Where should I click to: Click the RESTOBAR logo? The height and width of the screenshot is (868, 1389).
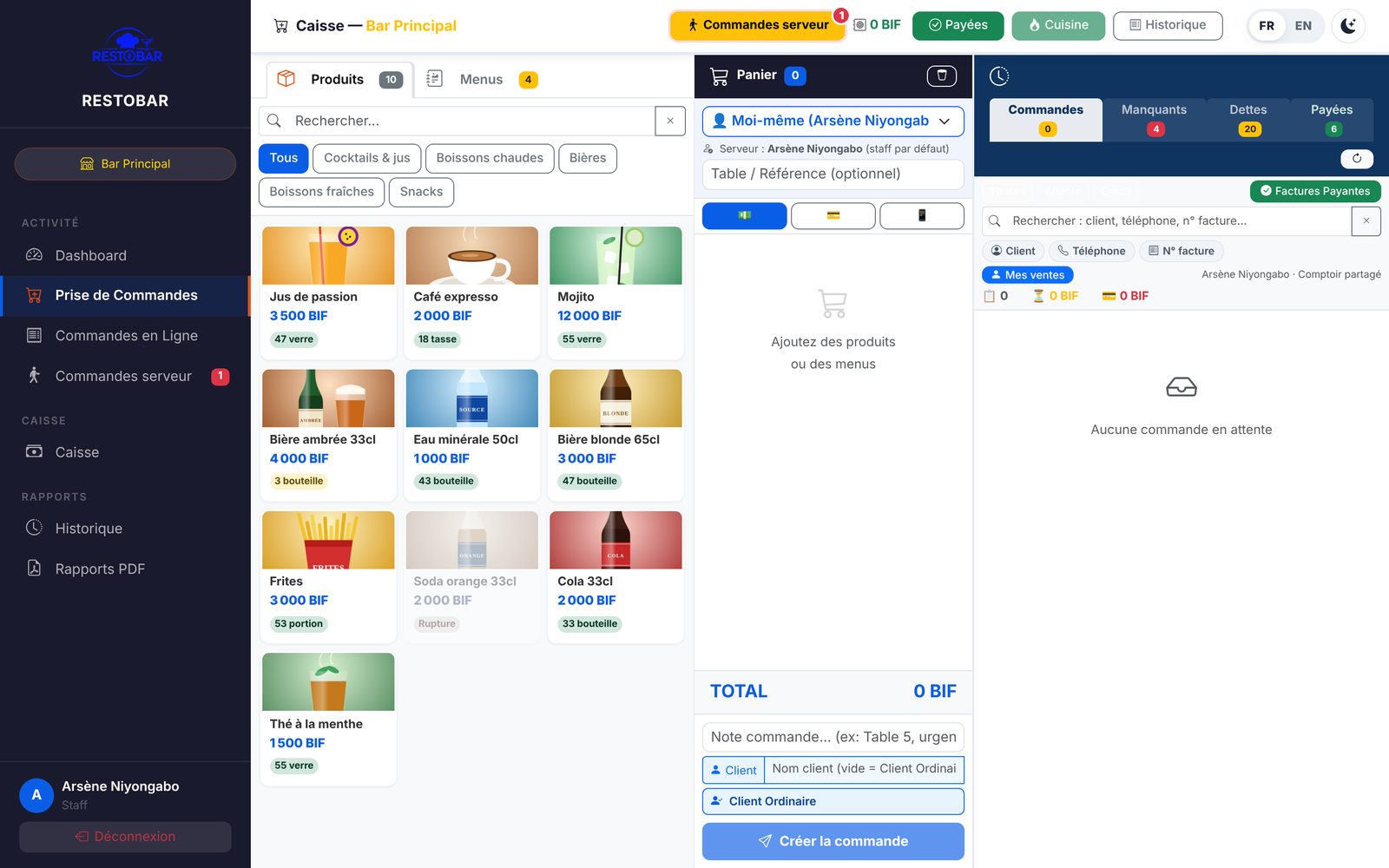coord(127,53)
